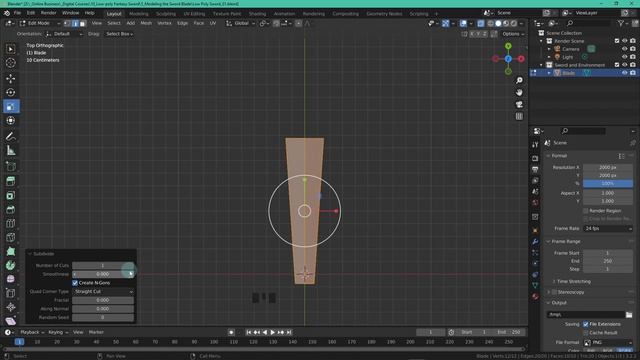Open the Edit Mode dropdown
The width and height of the screenshot is (640, 360).
tap(40, 23)
